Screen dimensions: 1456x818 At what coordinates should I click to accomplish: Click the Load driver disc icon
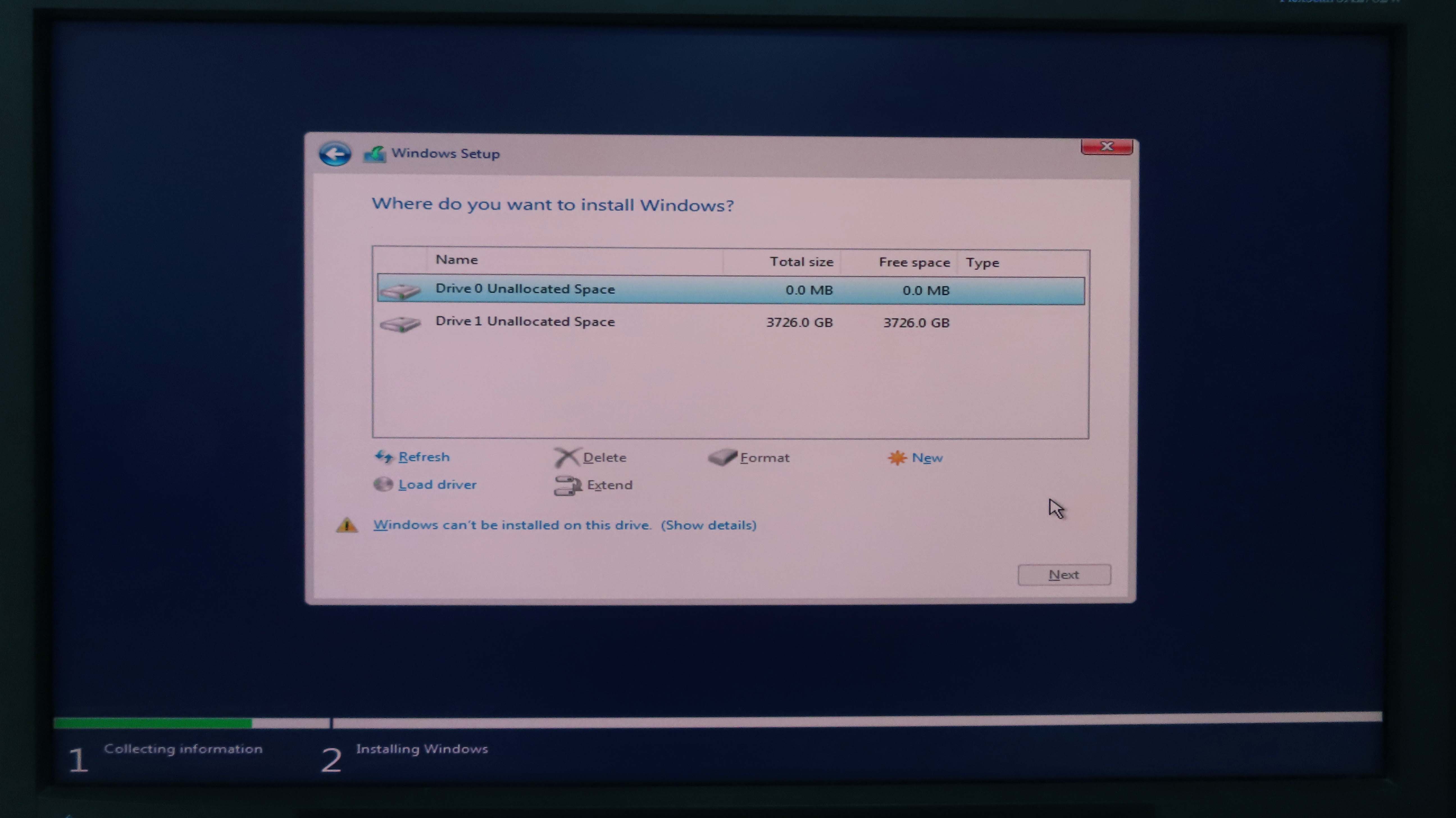[383, 485]
